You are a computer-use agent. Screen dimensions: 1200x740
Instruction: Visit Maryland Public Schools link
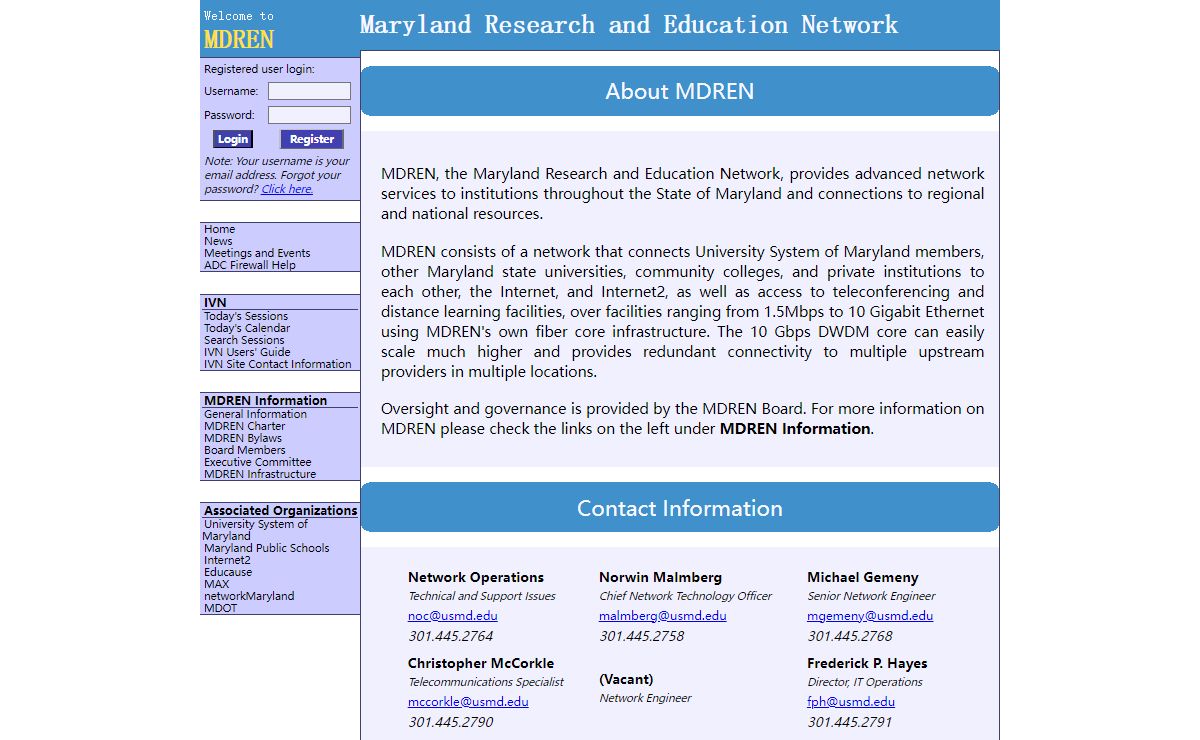pos(266,548)
